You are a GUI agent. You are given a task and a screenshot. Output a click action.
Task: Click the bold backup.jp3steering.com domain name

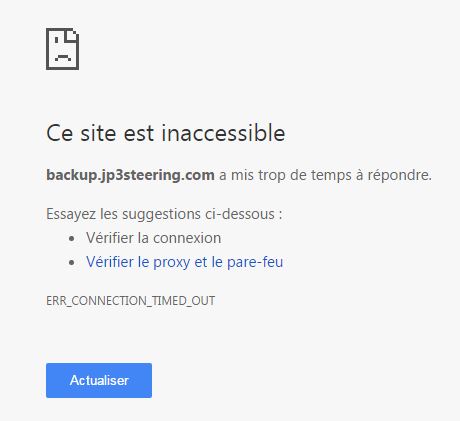pyautogui.click(x=130, y=175)
